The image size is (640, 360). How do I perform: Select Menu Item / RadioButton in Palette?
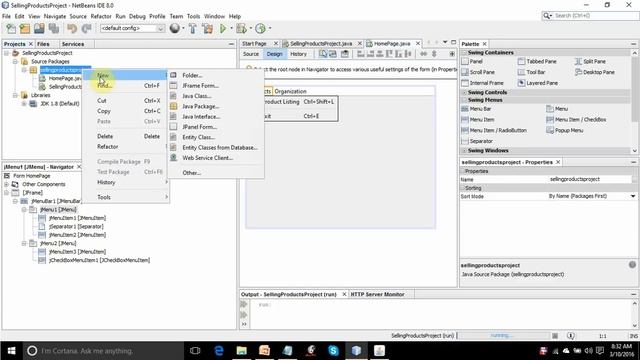(x=494, y=131)
